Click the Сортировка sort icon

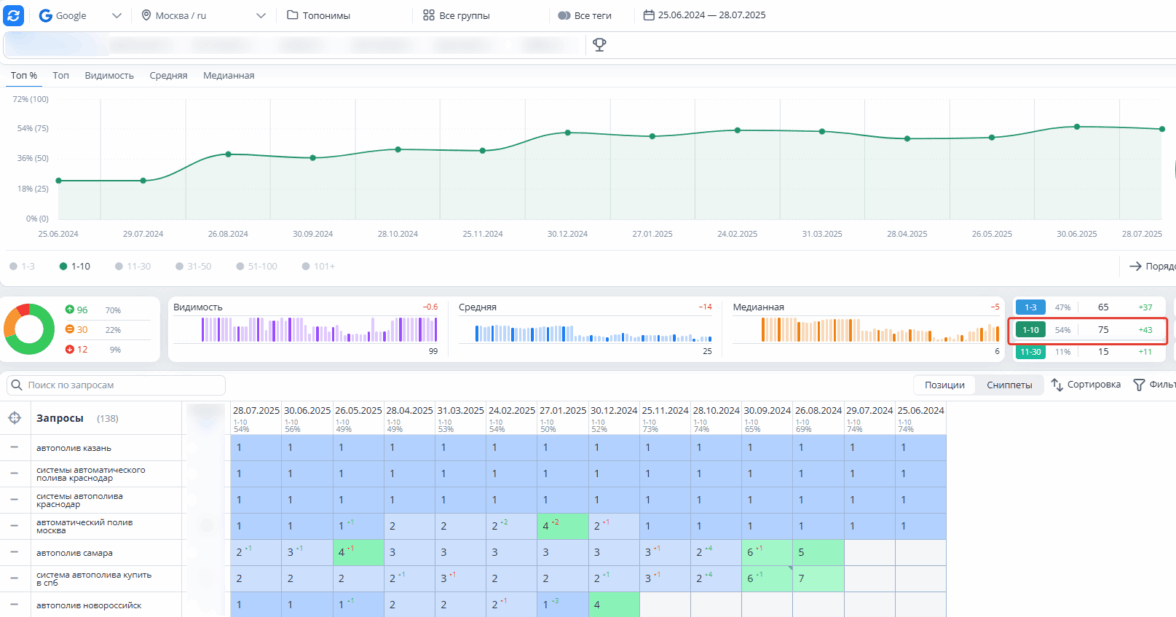[x=1057, y=385]
